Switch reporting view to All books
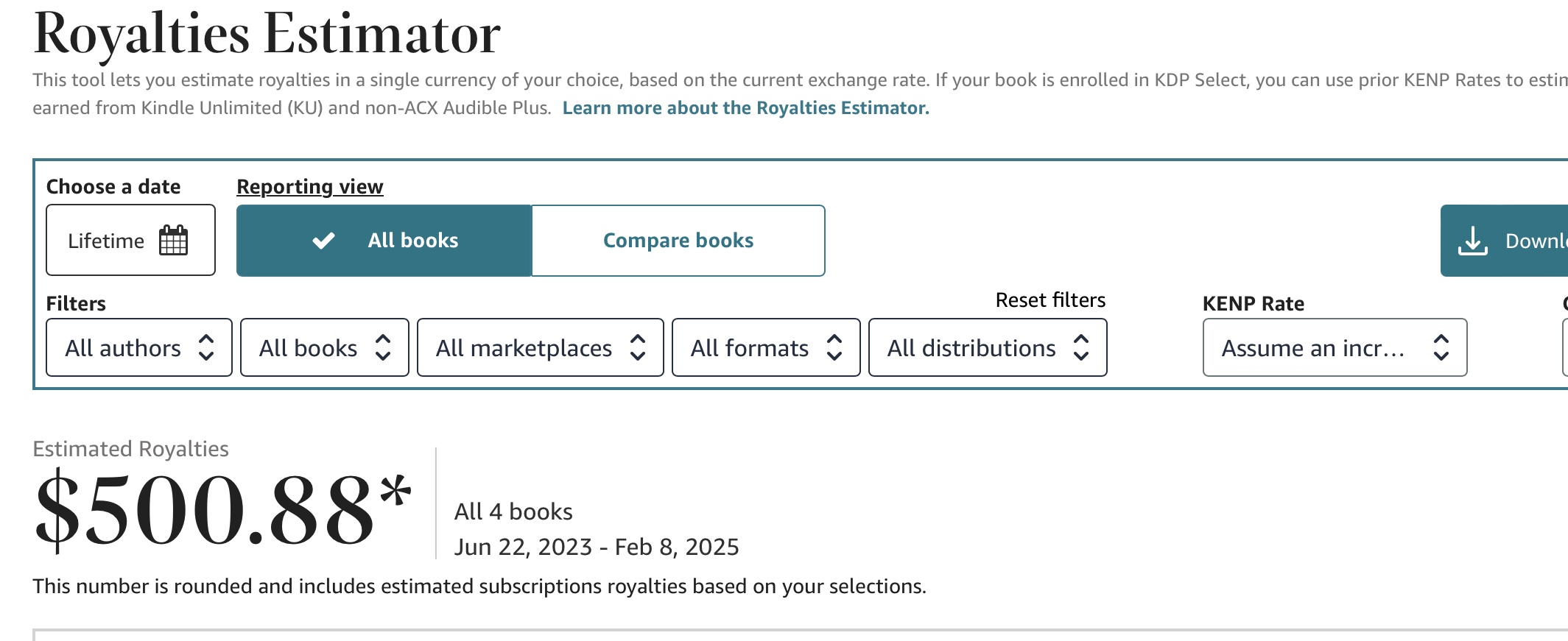Image resolution: width=1568 pixels, height=641 pixels. coord(412,241)
